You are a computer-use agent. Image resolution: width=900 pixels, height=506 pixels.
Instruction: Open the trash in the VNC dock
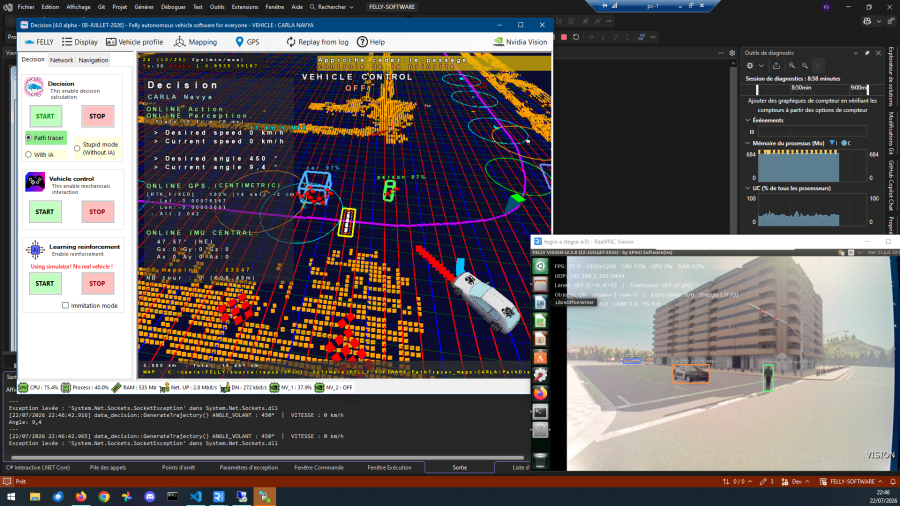(x=540, y=460)
